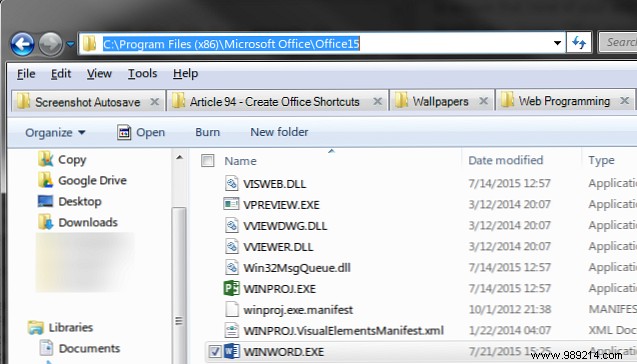Viewport: 637px width, 364px height.
Task: Select Desktop in navigation pane
Action: [x=70, y=202]
